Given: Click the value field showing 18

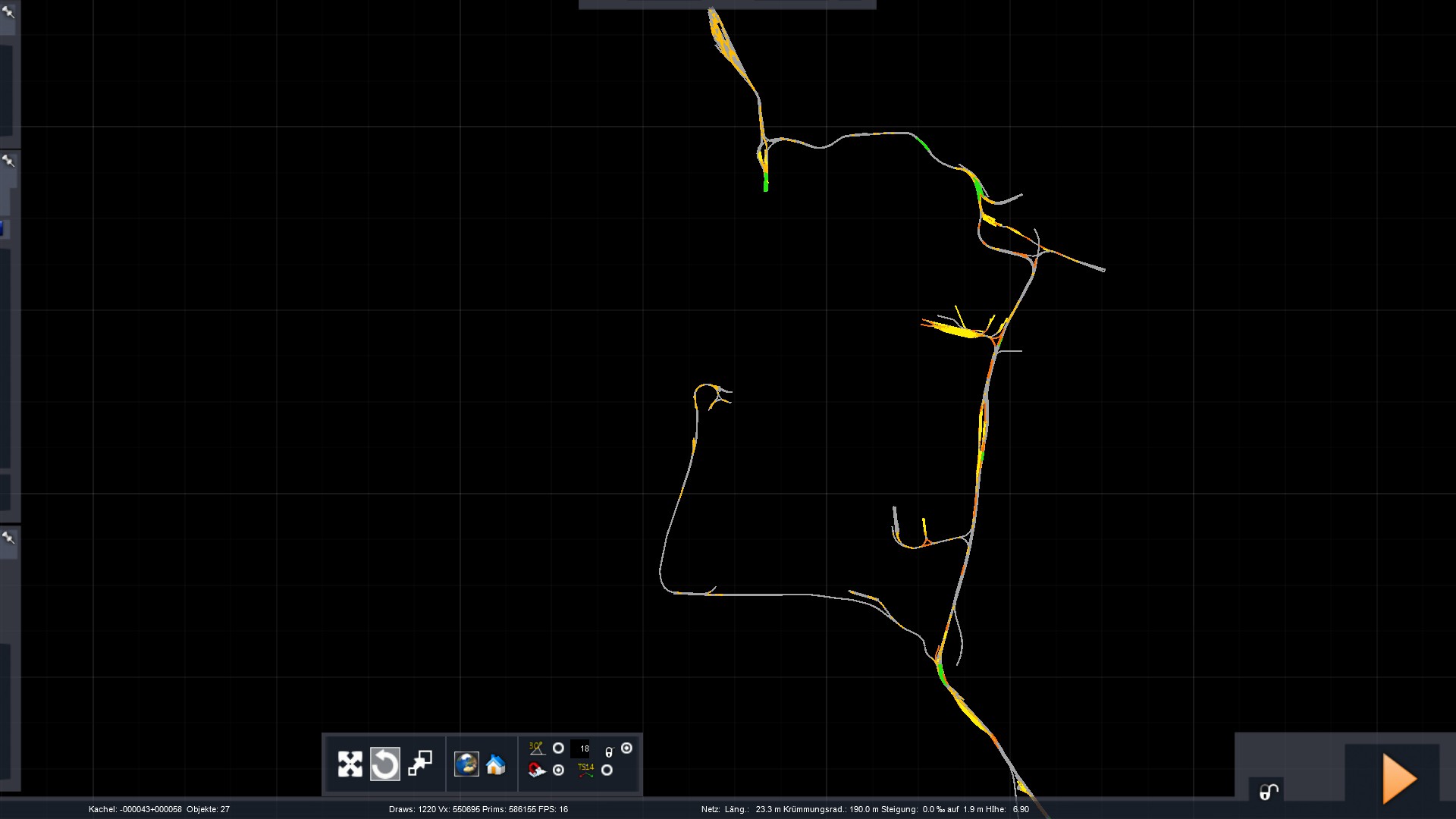Looking at the screenshot, I should pos(581,748).
